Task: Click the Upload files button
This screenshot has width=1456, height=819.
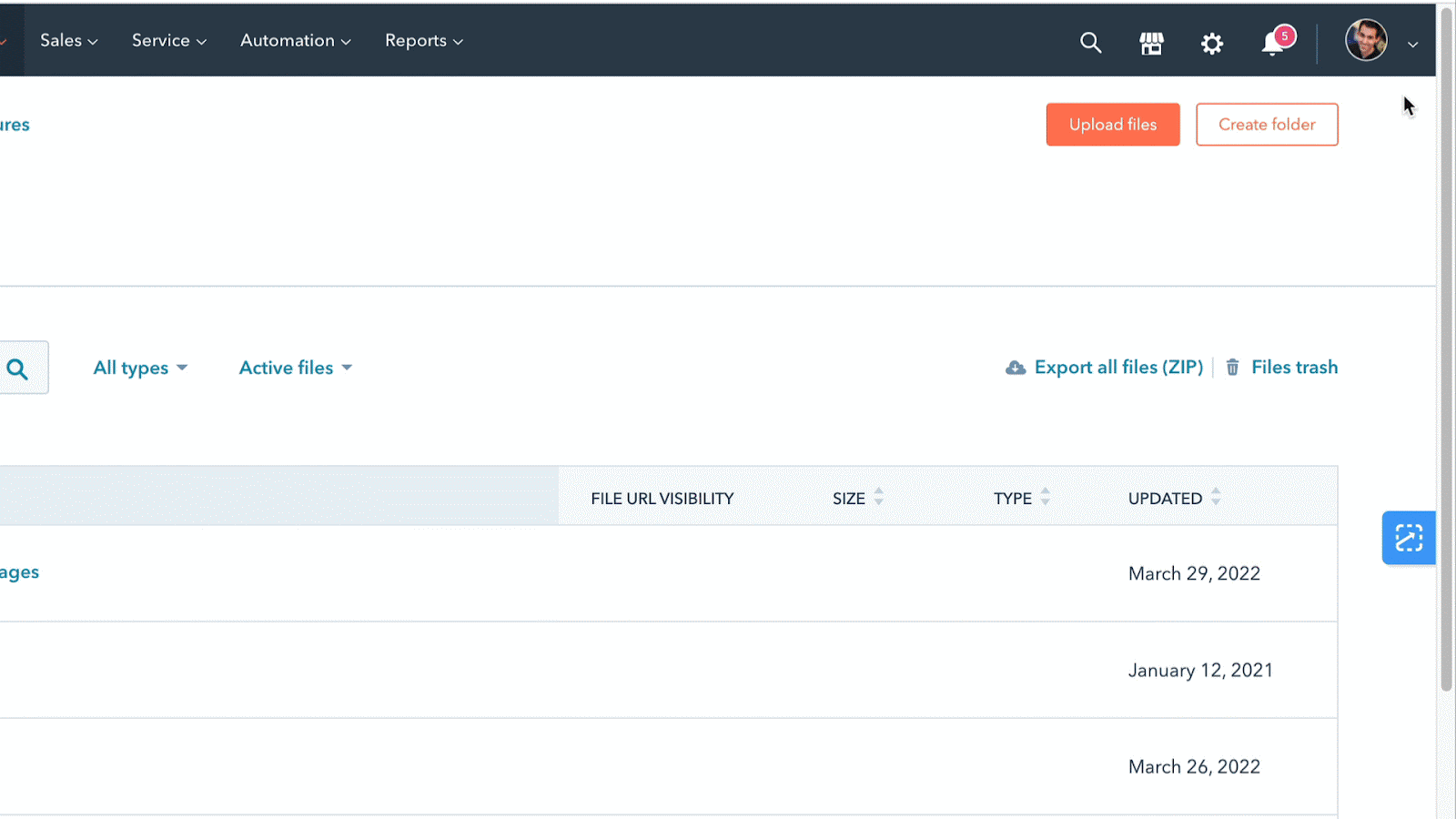Action: (x=1113, y=124)
